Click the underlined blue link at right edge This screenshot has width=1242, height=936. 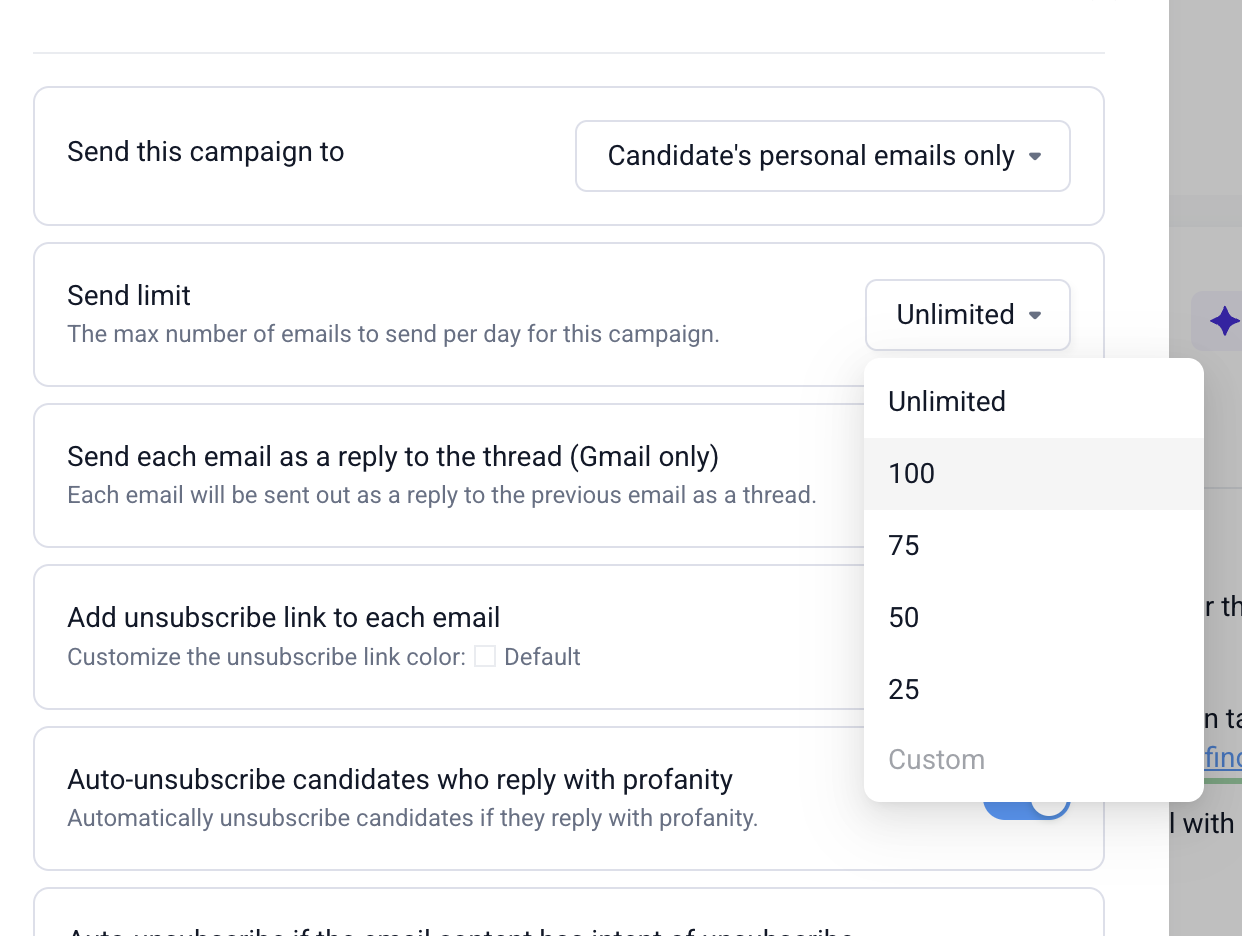pyautogui.click(x=1223, y=759)
